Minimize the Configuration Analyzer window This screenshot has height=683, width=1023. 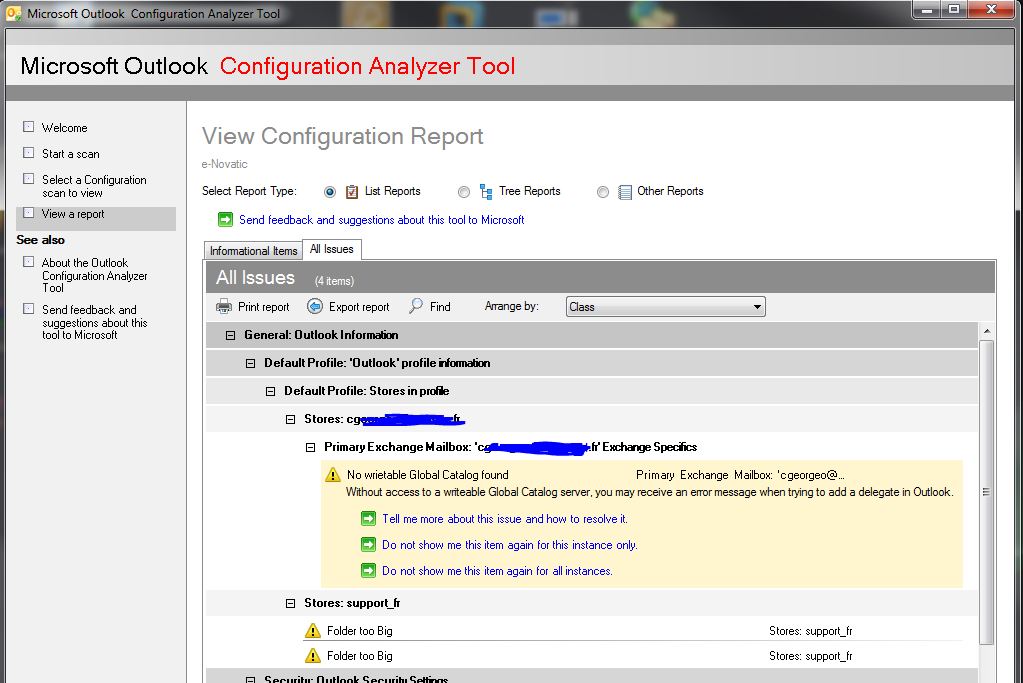[x=926, y=9]
